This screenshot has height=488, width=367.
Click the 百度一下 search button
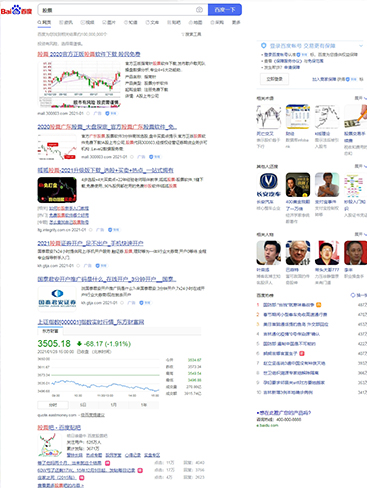(225, 10)
